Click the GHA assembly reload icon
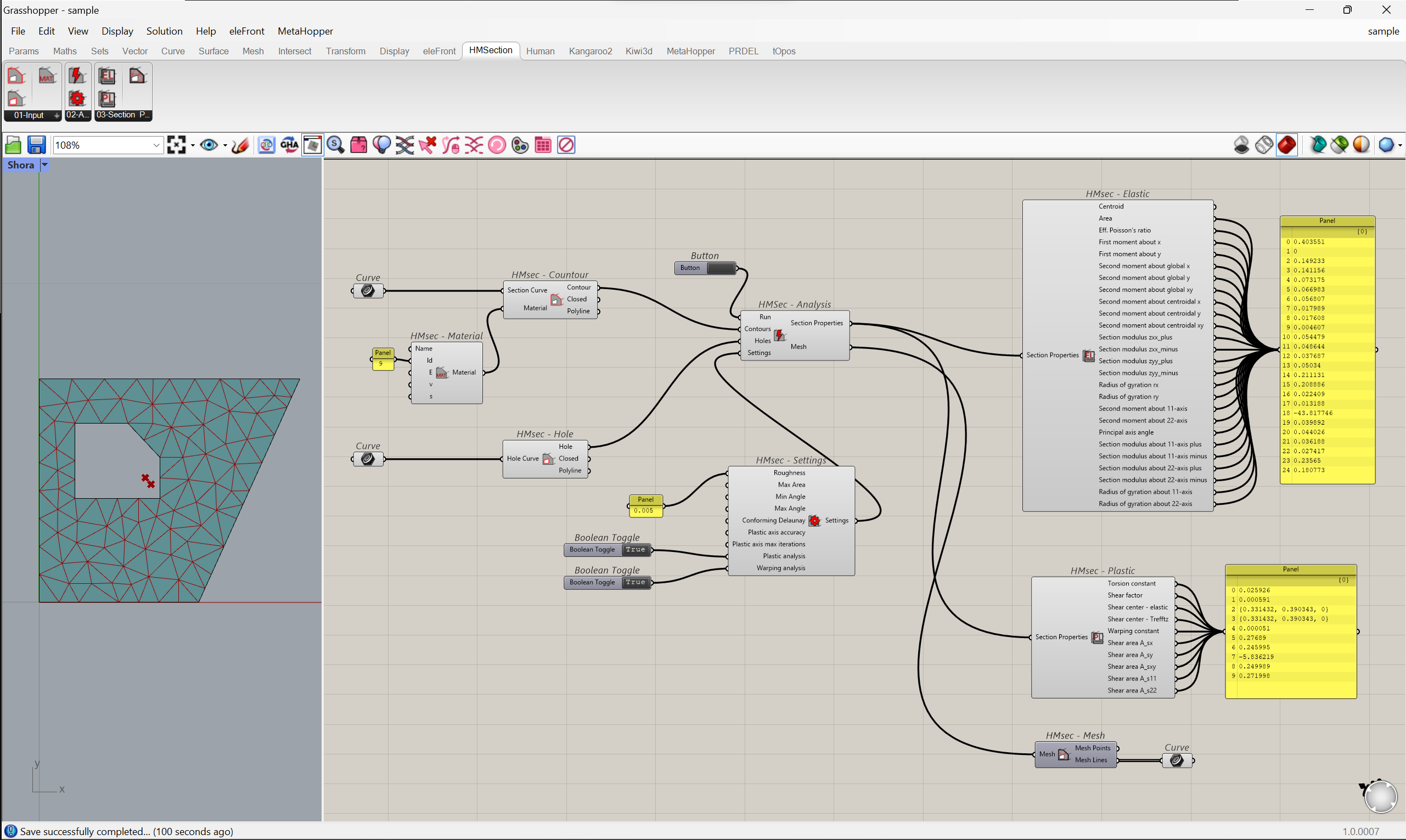 pyautogui.click(x=289, y=145)
